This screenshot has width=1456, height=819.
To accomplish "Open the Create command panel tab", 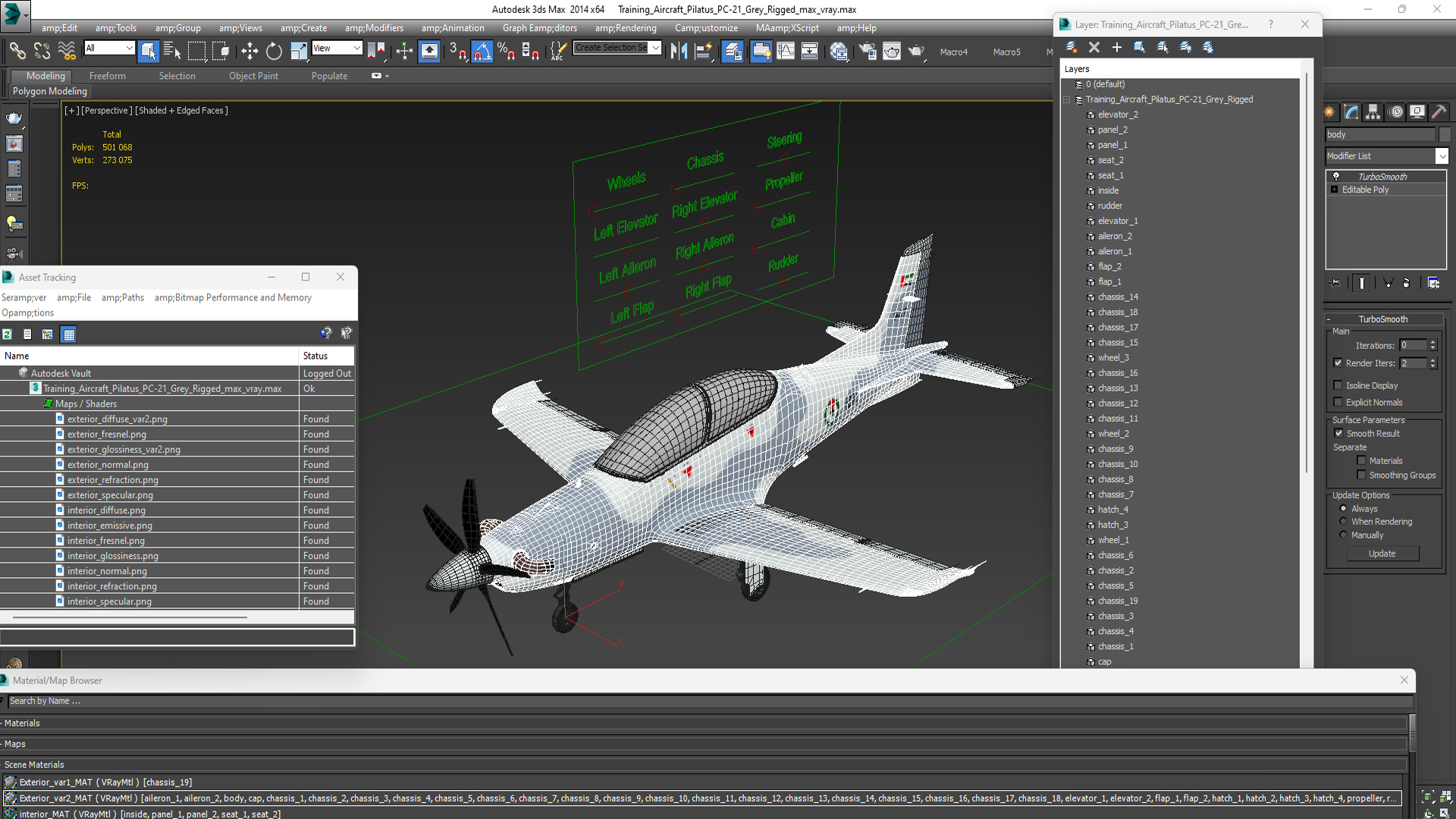I will (x=1330, y=112).
